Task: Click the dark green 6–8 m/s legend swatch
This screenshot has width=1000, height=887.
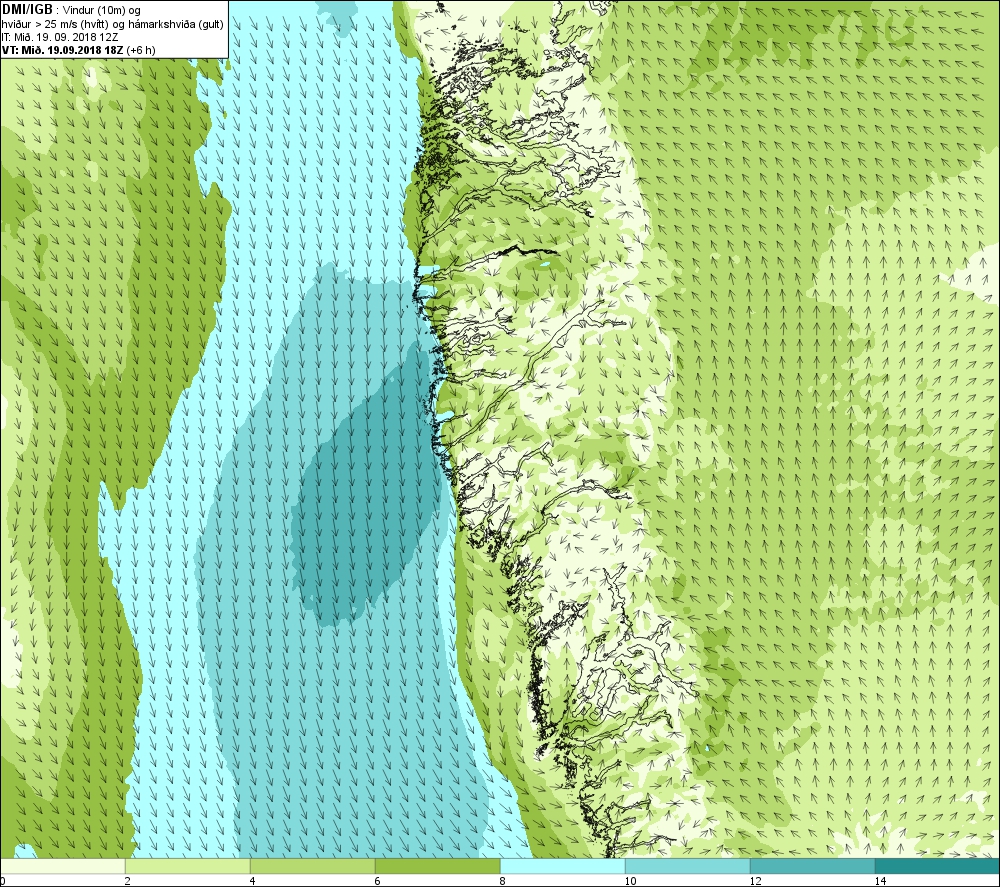Action: click(x=438, y=866)
